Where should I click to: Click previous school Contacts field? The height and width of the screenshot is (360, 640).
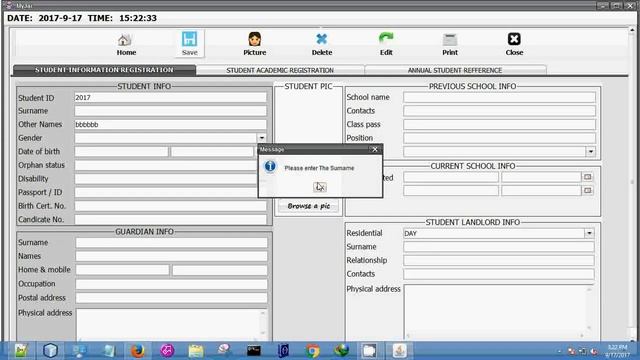click(x=499, y=111)
